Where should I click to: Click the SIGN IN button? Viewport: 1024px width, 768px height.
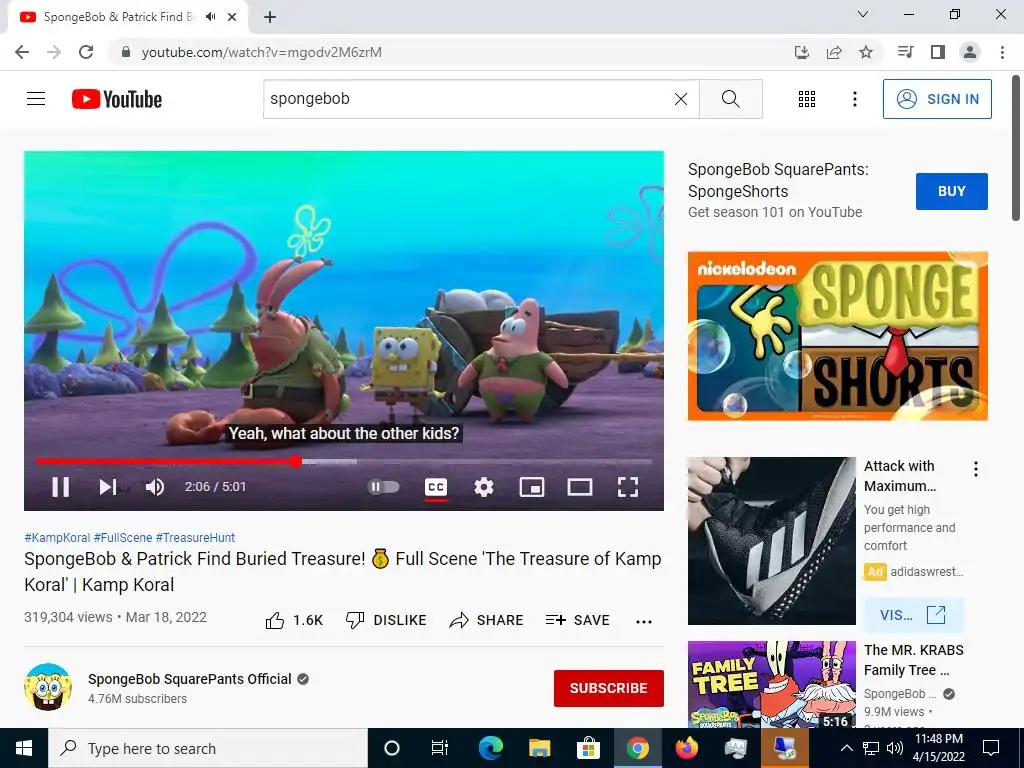tap(937, 99)
